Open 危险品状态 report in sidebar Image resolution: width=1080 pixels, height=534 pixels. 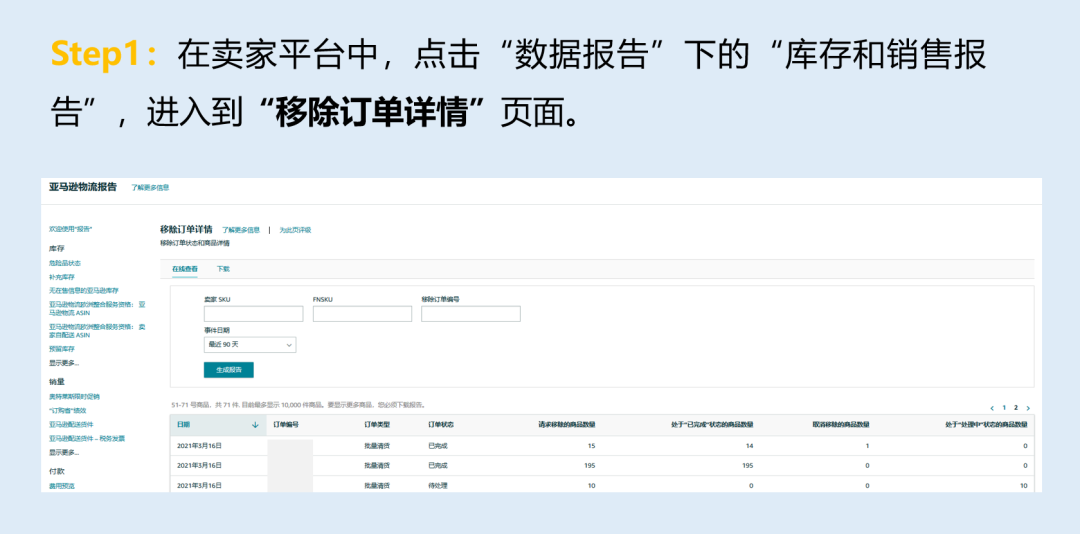pos(65,263)
